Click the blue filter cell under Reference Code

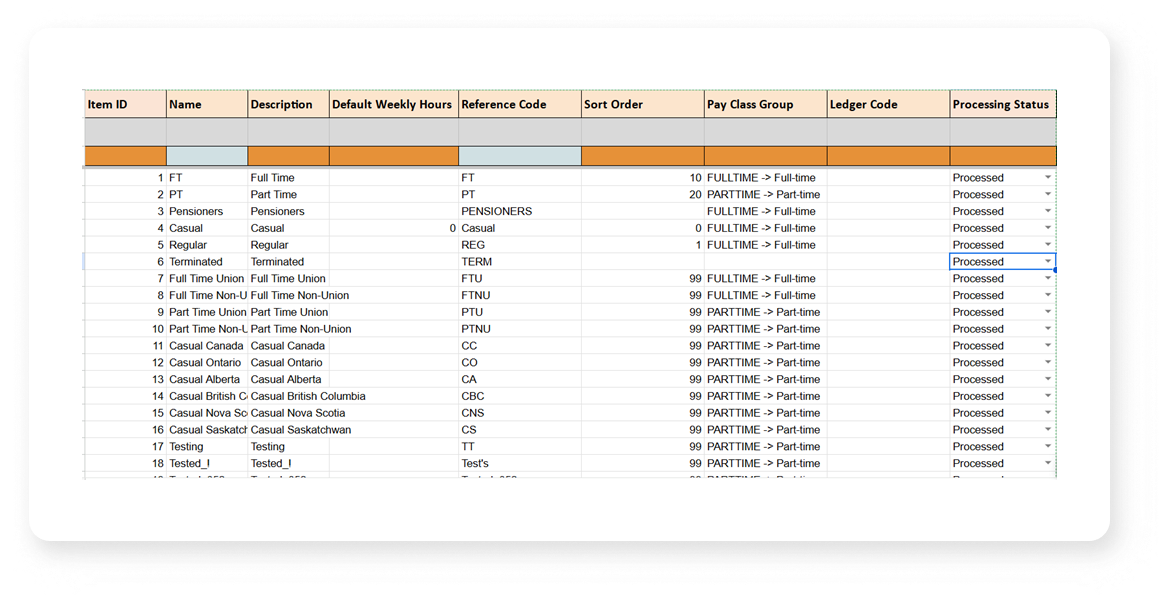pos(519,156)
